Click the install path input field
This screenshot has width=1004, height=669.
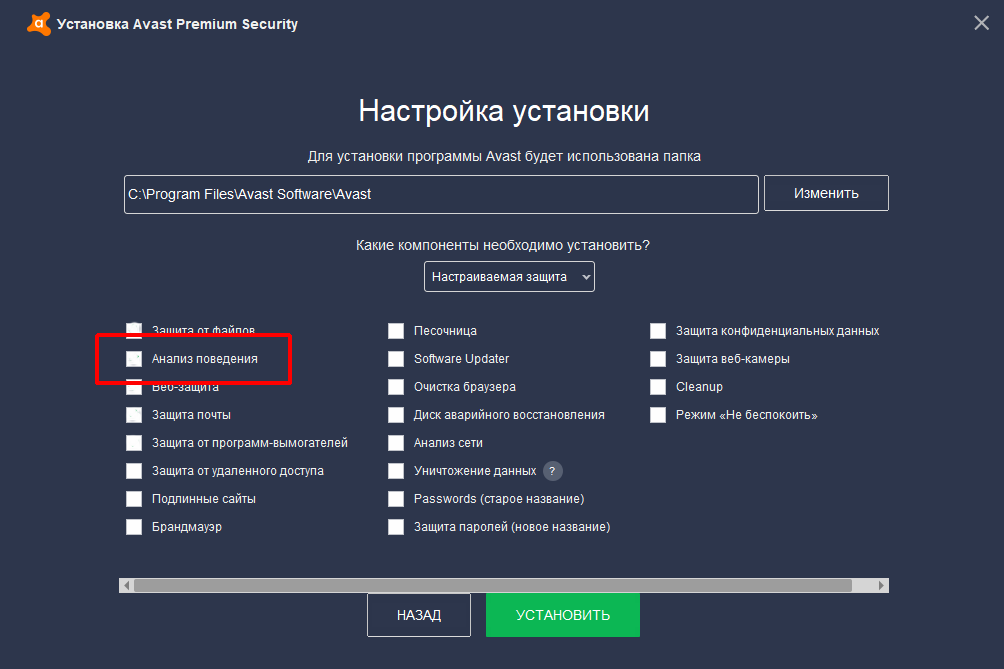(x=441, y=195)
